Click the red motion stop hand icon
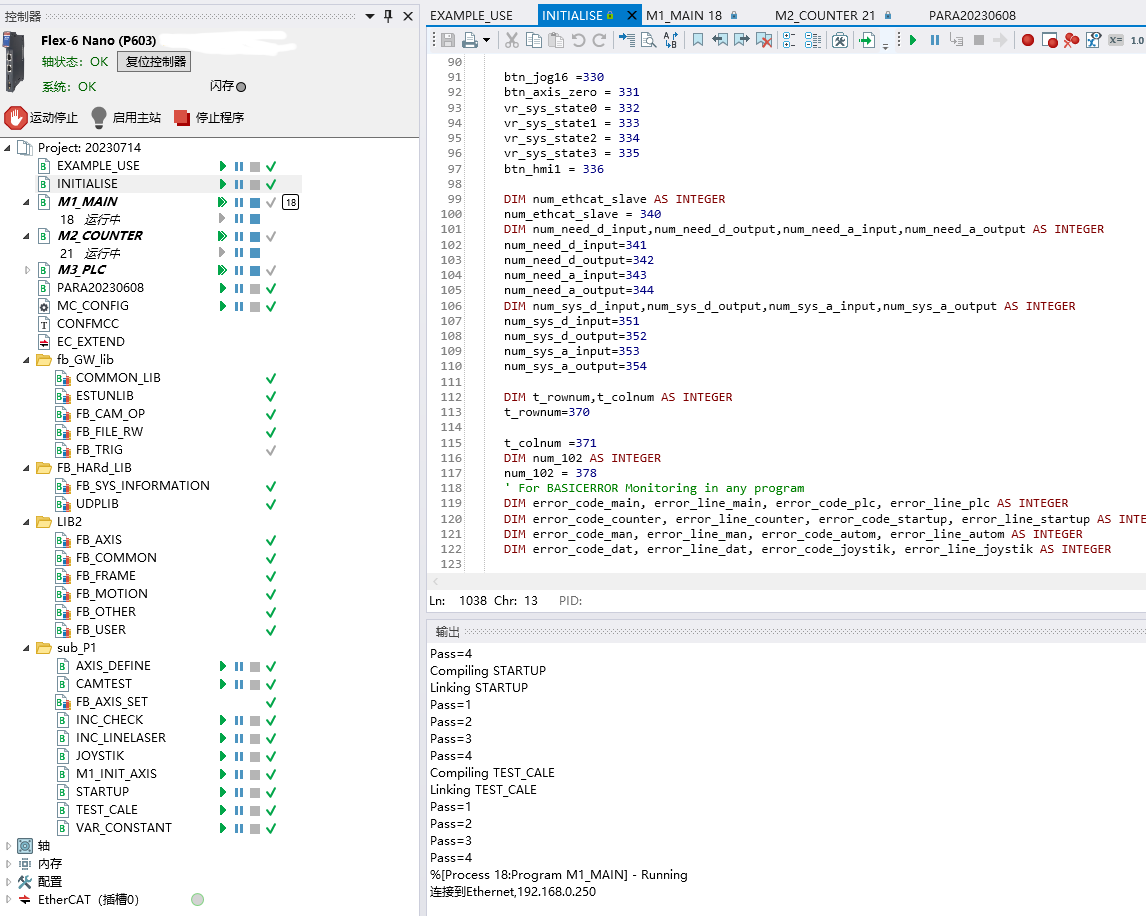Screen dimensions: 1146x916 point(16,118)
